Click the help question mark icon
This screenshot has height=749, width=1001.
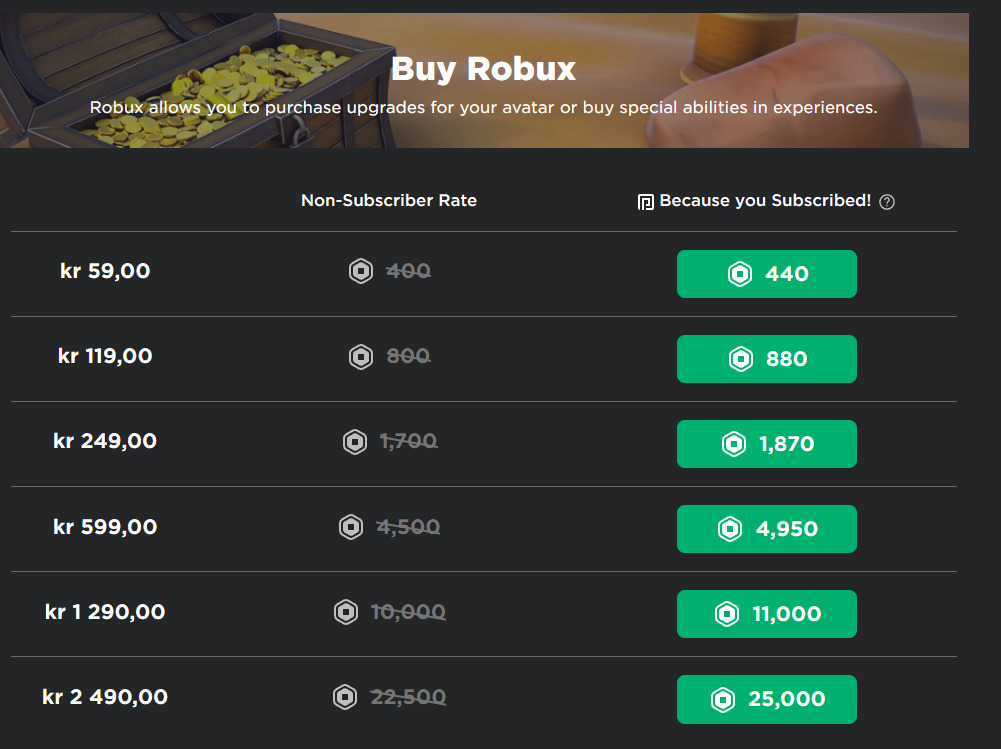[x=887, y=202]
